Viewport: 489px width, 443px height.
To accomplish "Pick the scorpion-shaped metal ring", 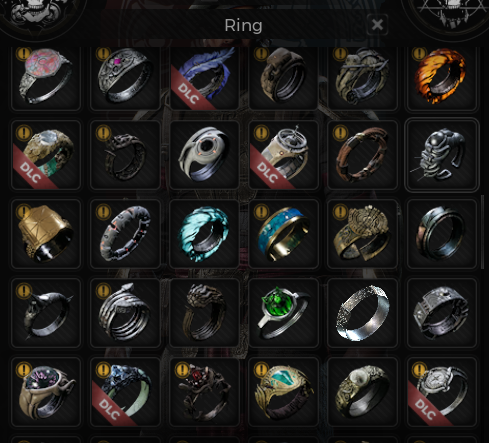I will 441,155.
